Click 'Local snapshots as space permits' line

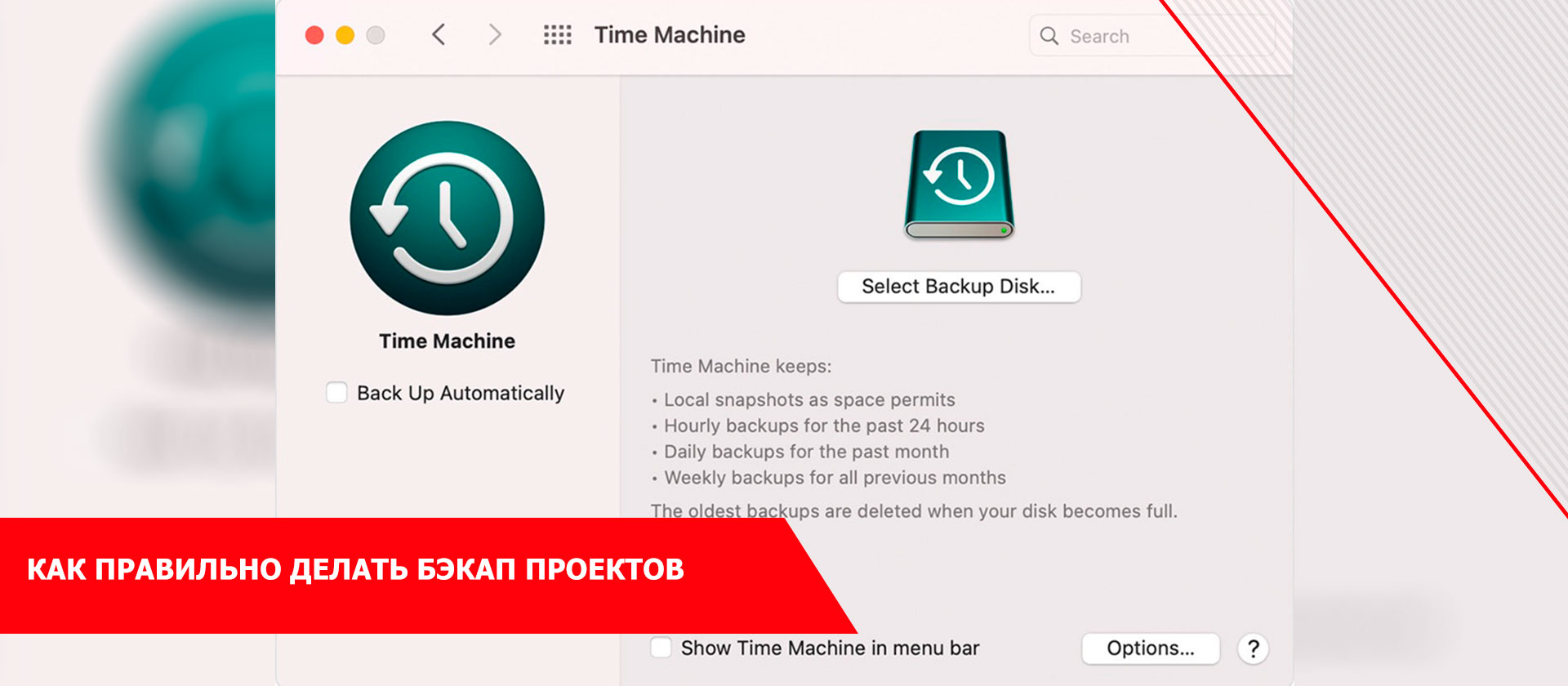(x=809, y=400)
